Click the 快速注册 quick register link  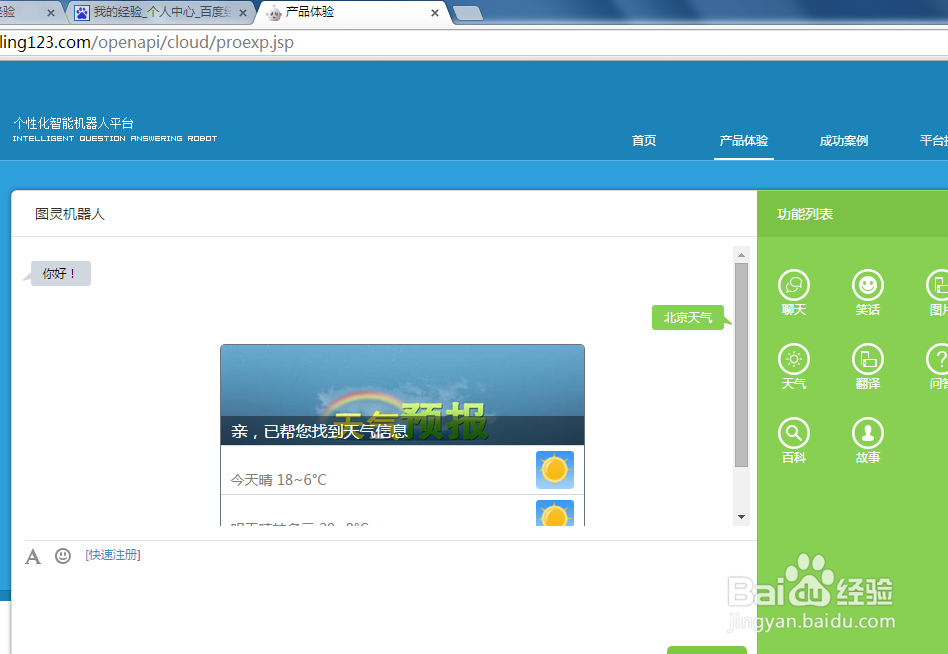112,555
